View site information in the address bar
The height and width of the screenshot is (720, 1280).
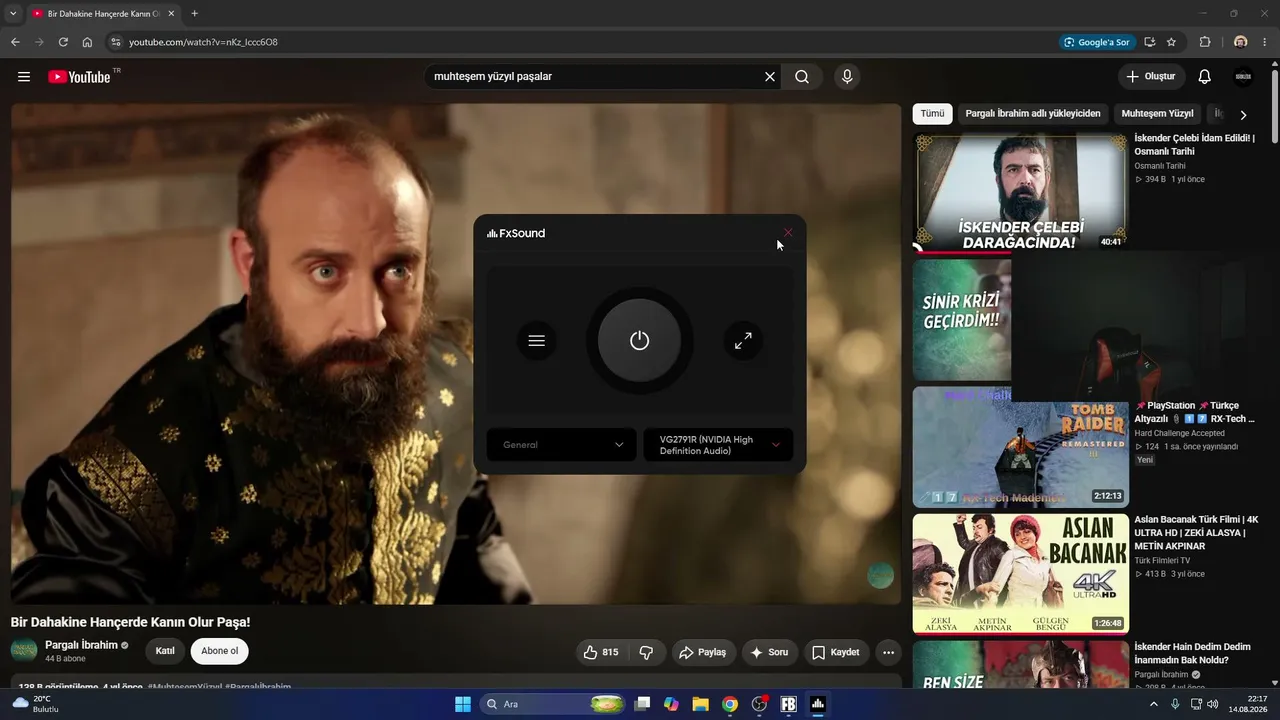(x=116, y=42)
